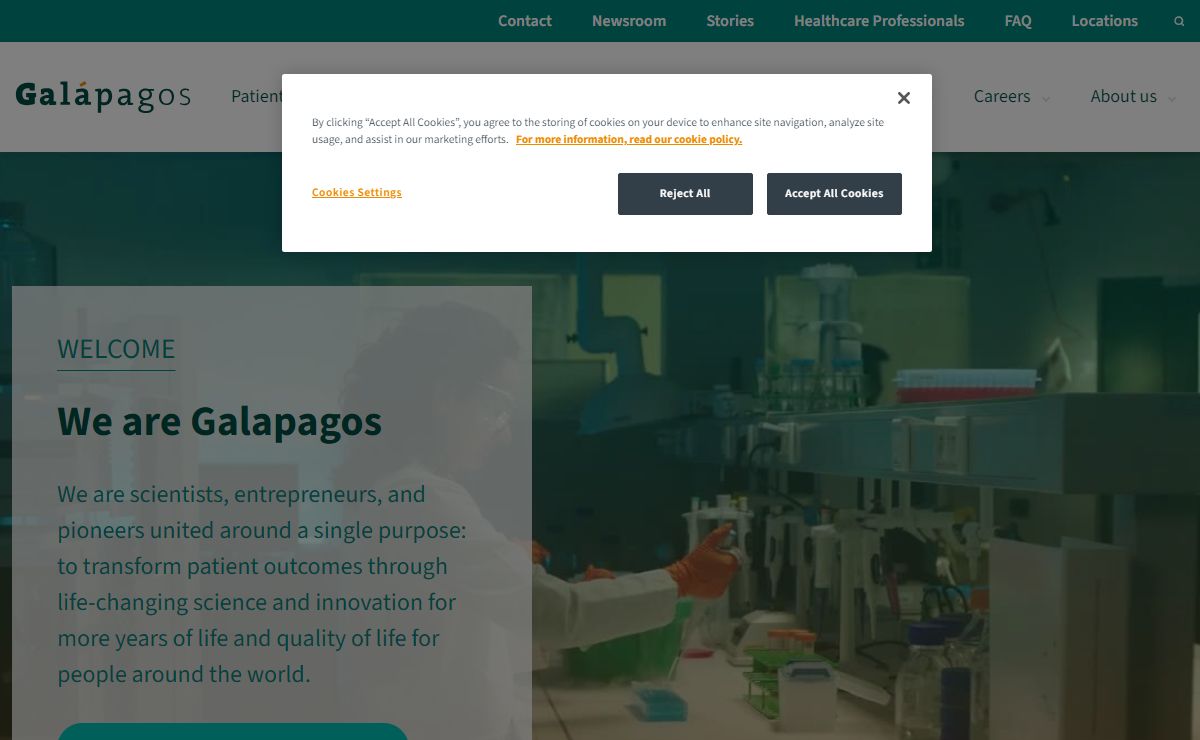
Task: Open Cookies Settings link
Action: pyautogui.click(x=357, y=192)
